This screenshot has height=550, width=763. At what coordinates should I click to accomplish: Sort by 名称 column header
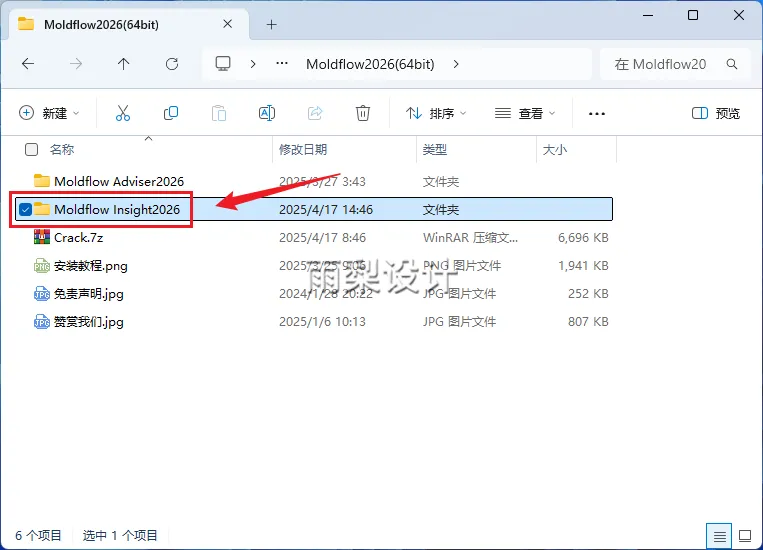pyautogui.click(x=62, y=149)
